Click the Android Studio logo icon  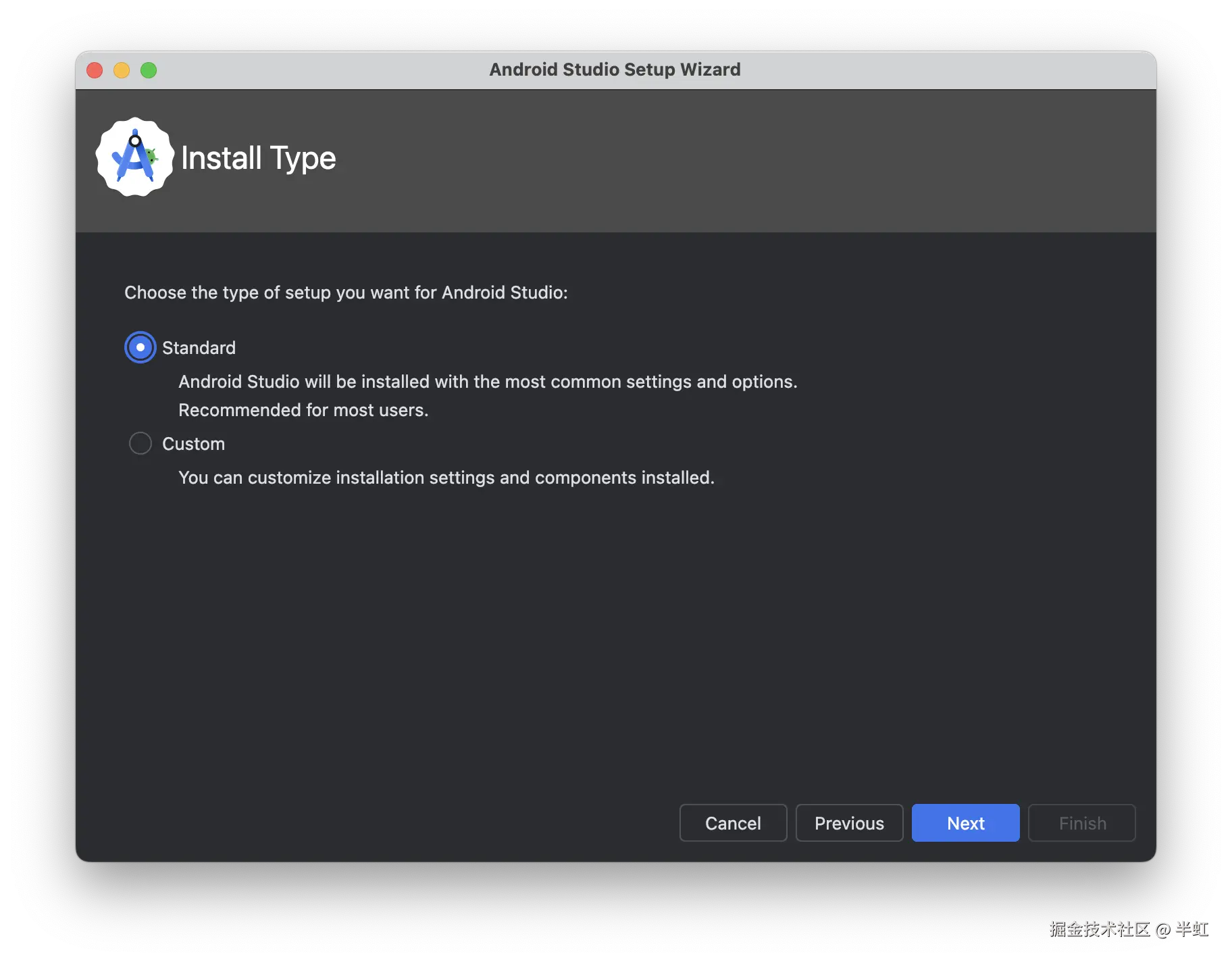(135, 157)
